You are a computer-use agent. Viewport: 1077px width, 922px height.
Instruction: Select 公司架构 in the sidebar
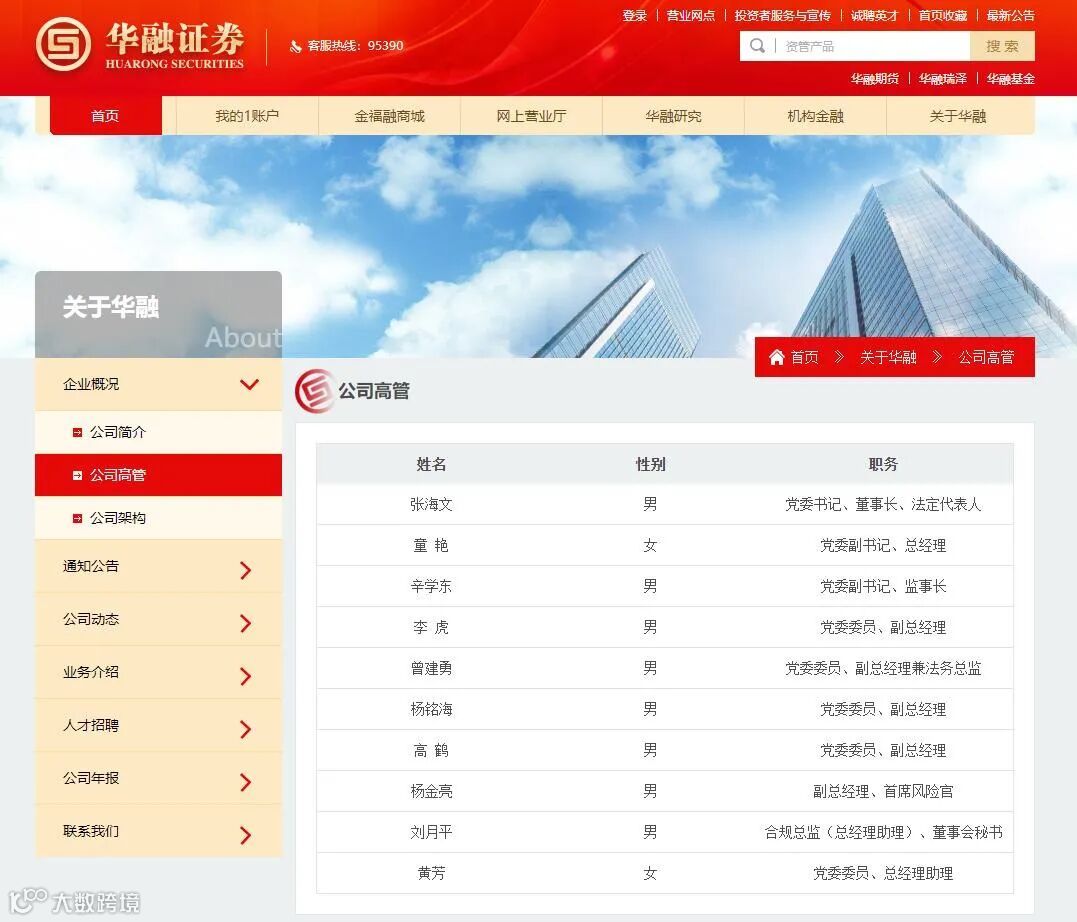coord(159,518)
